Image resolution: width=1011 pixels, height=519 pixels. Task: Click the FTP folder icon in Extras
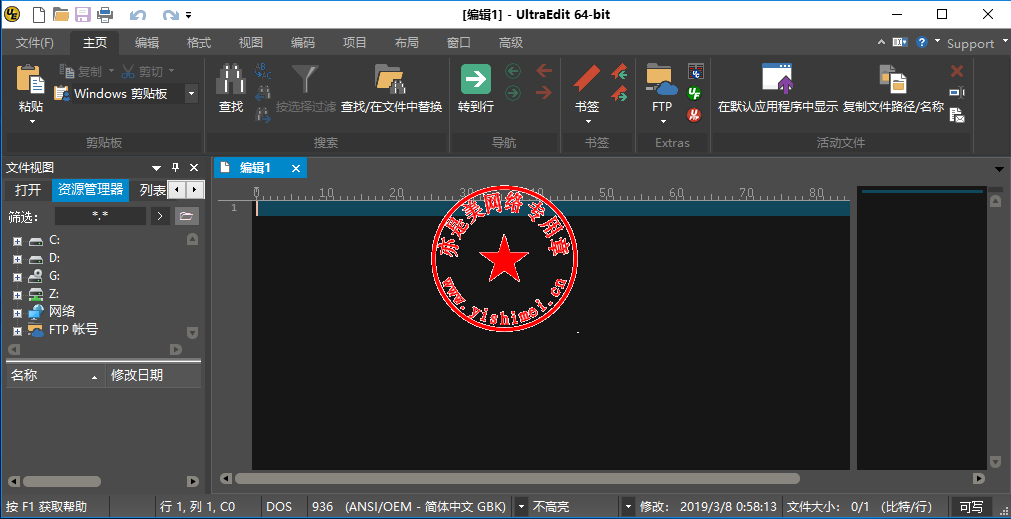(661, 78)
